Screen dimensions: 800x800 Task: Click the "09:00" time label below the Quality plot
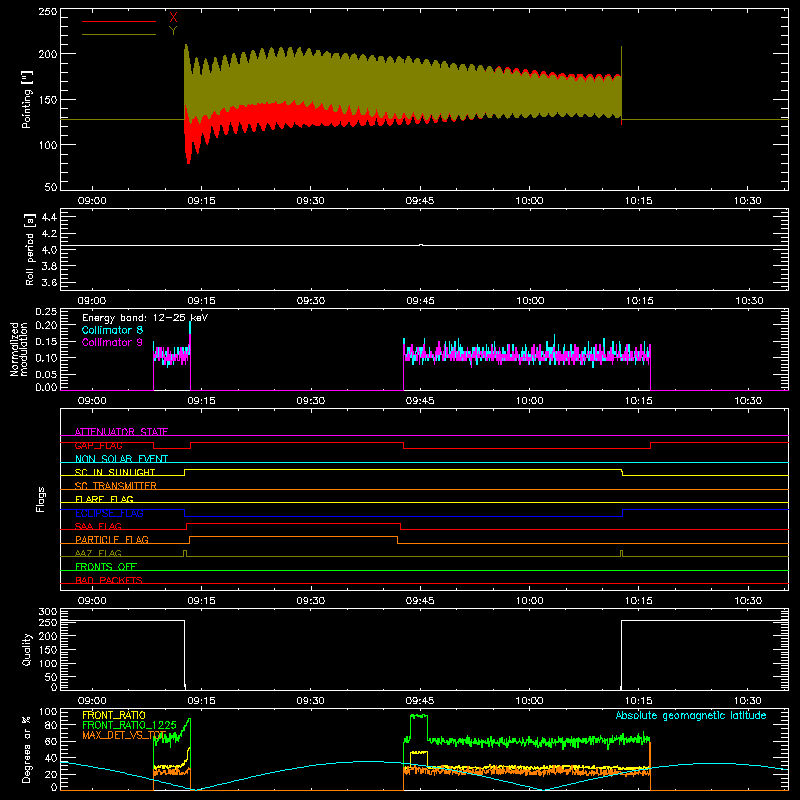[92, 701]
